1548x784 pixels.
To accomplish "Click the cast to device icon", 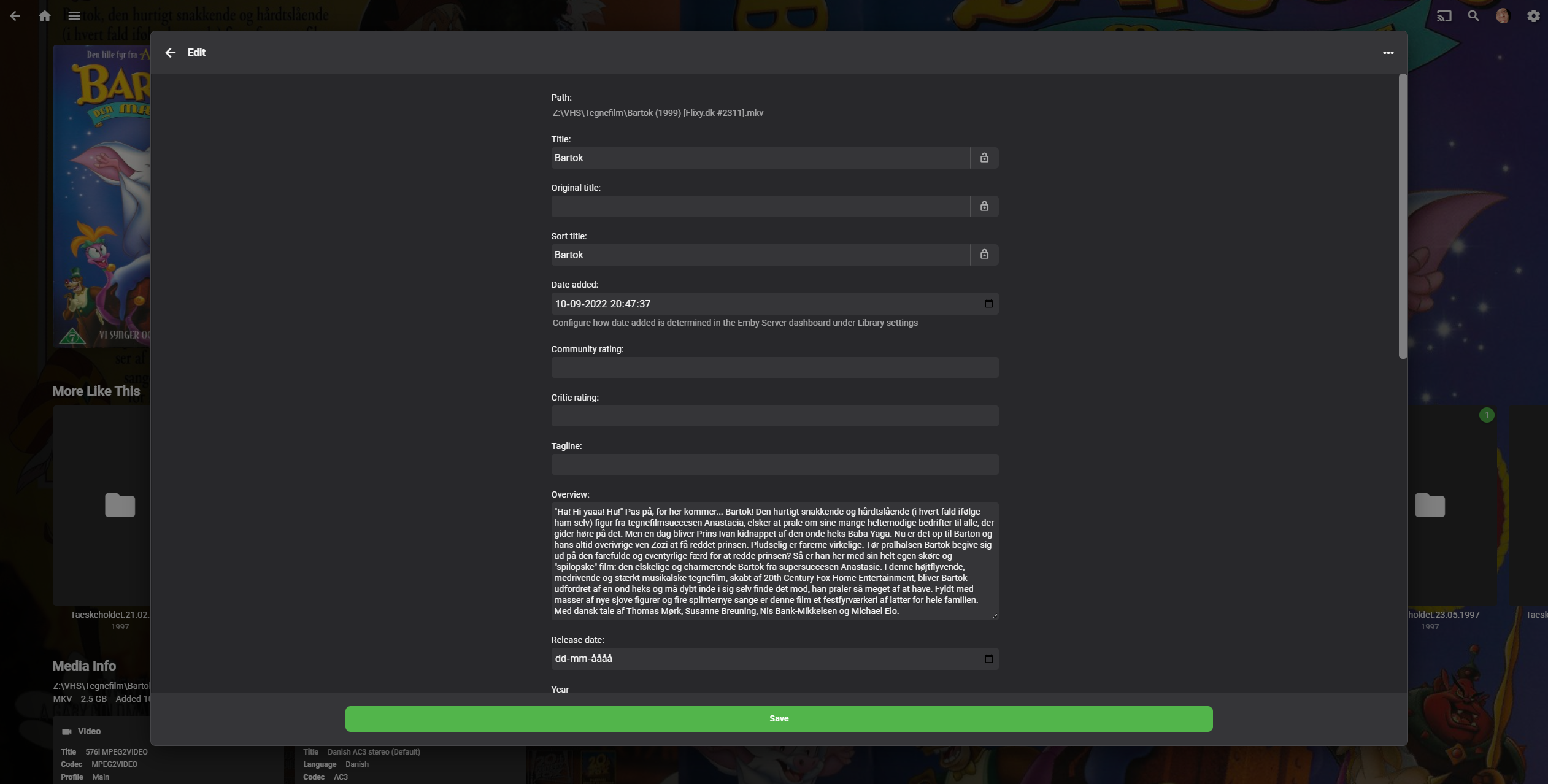I will coord(1443,15).
